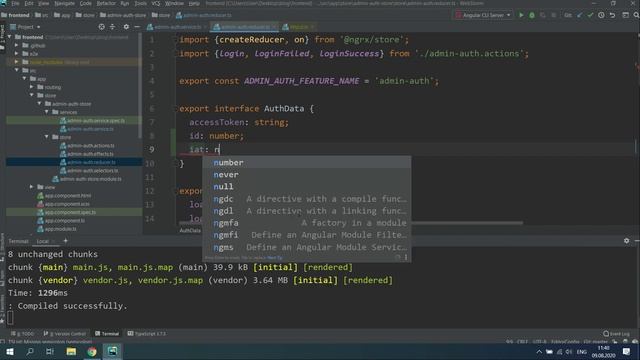Image resolution: width=640 pixels, height=360 pixels.
Task: Commit changes with the green checkmark icon
Action: [x=590, y=15]
